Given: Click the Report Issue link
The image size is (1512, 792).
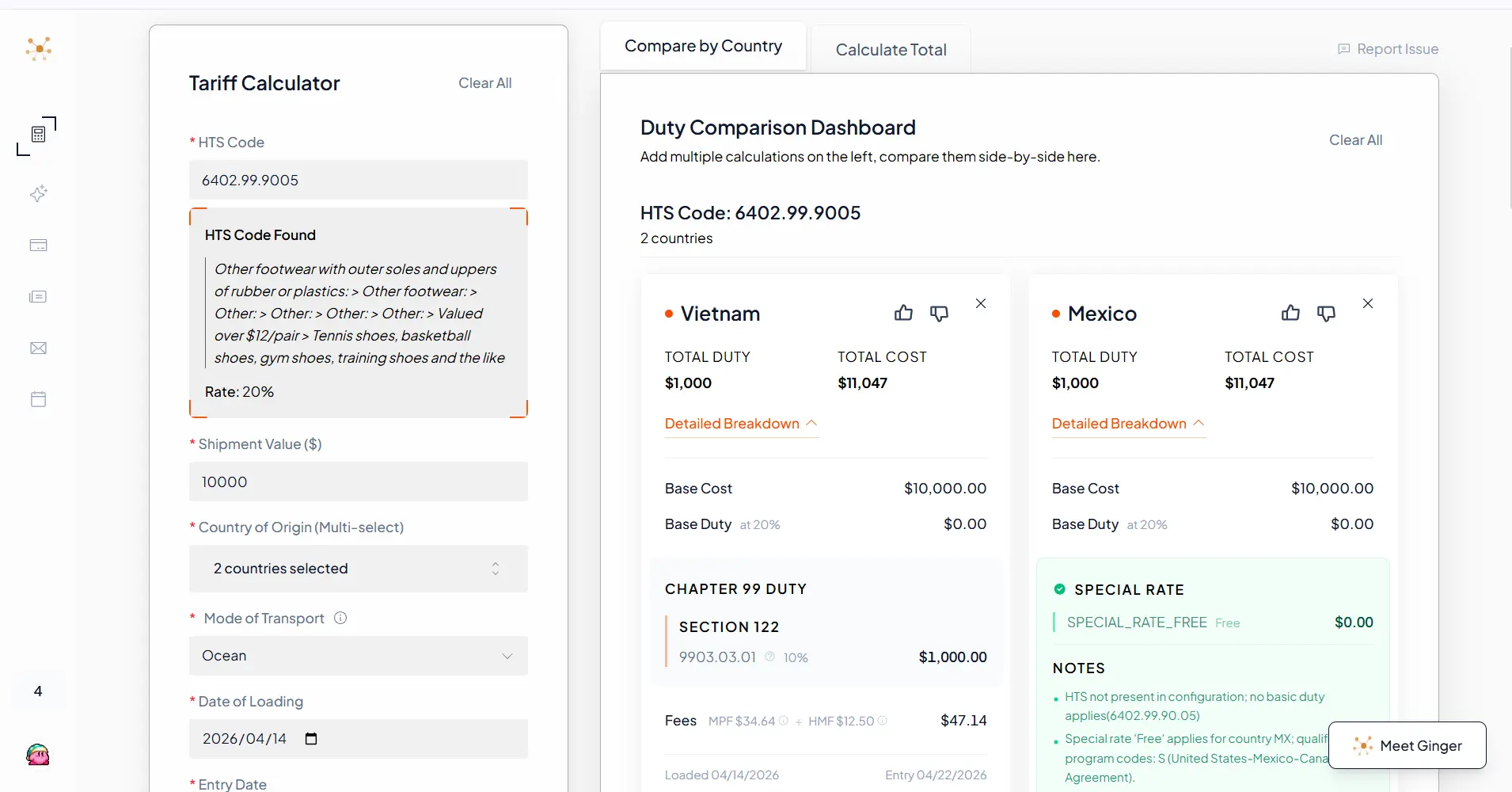Looking at the screenshot, I should coord(1388,49).
